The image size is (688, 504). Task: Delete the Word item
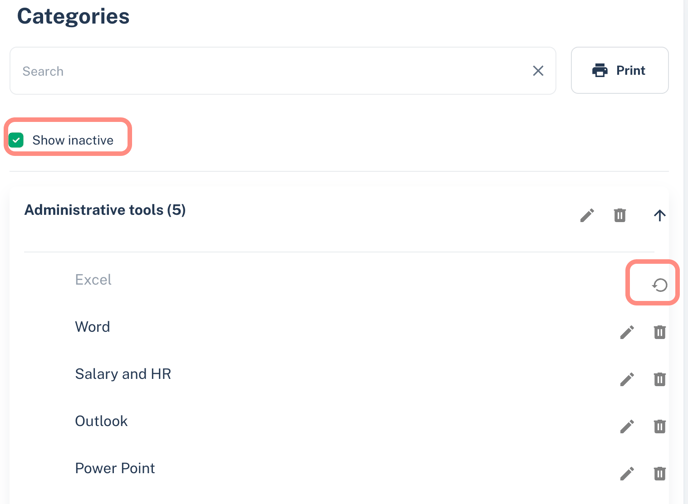pyautogui.click(x=659, y=332)
